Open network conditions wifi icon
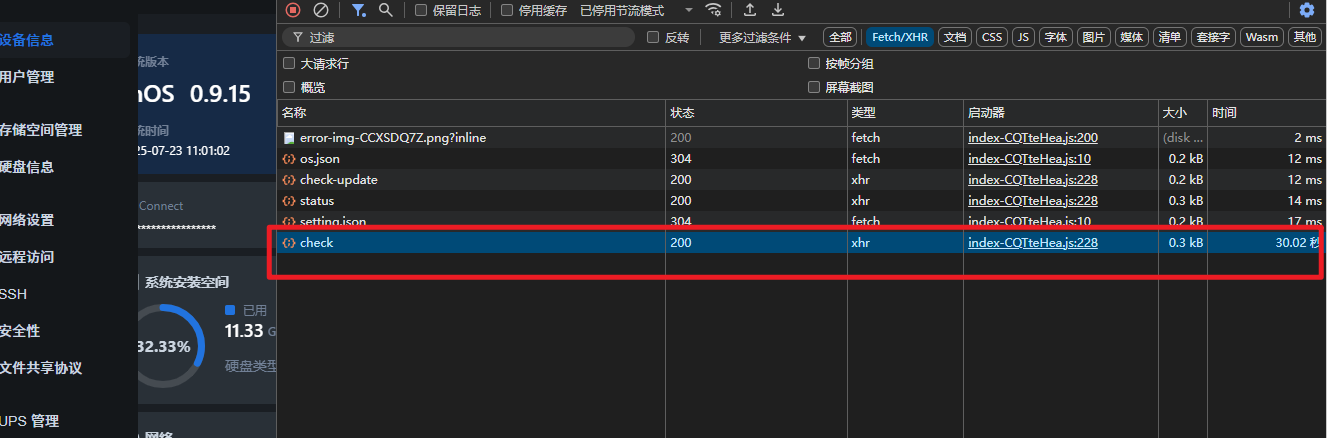This screenshot has height=438, width=1327. tap(713, 10)
